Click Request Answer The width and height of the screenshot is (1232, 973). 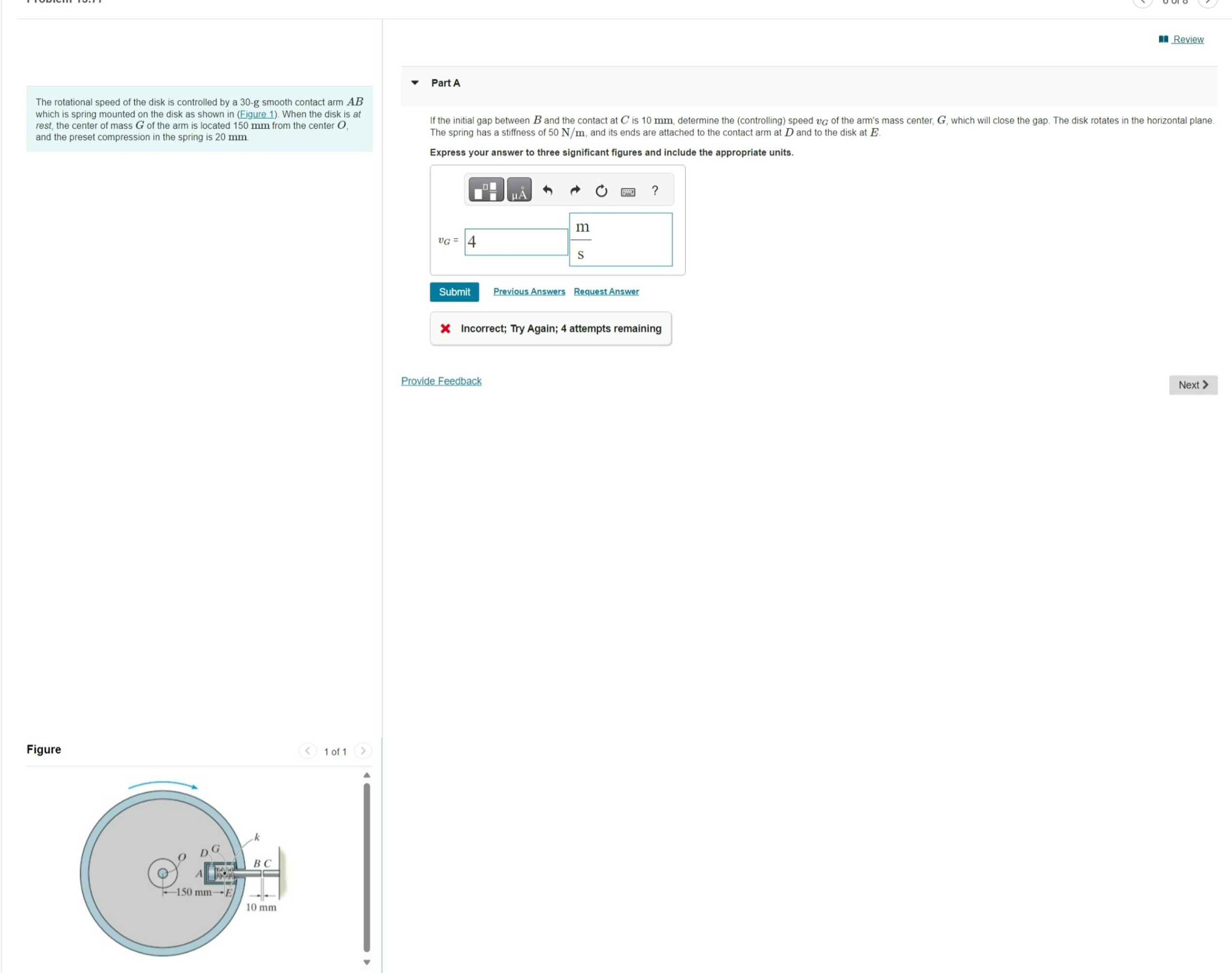click(x=606, y=291)
